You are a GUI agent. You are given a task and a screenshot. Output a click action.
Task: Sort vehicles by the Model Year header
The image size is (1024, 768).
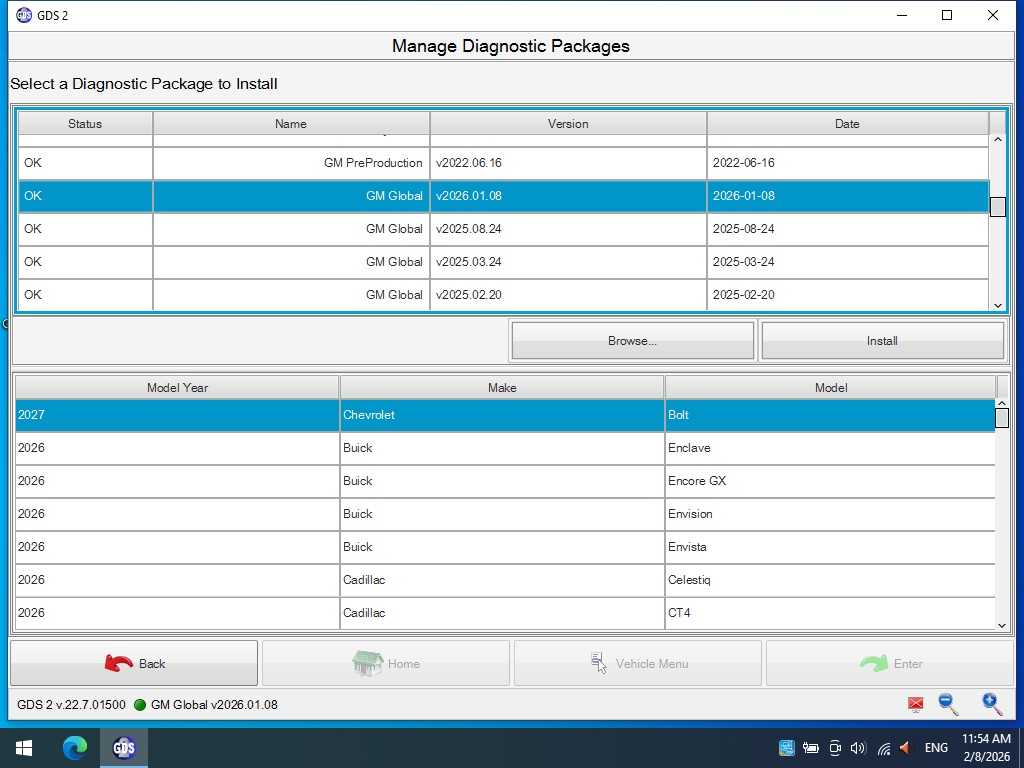pos(177,388)
